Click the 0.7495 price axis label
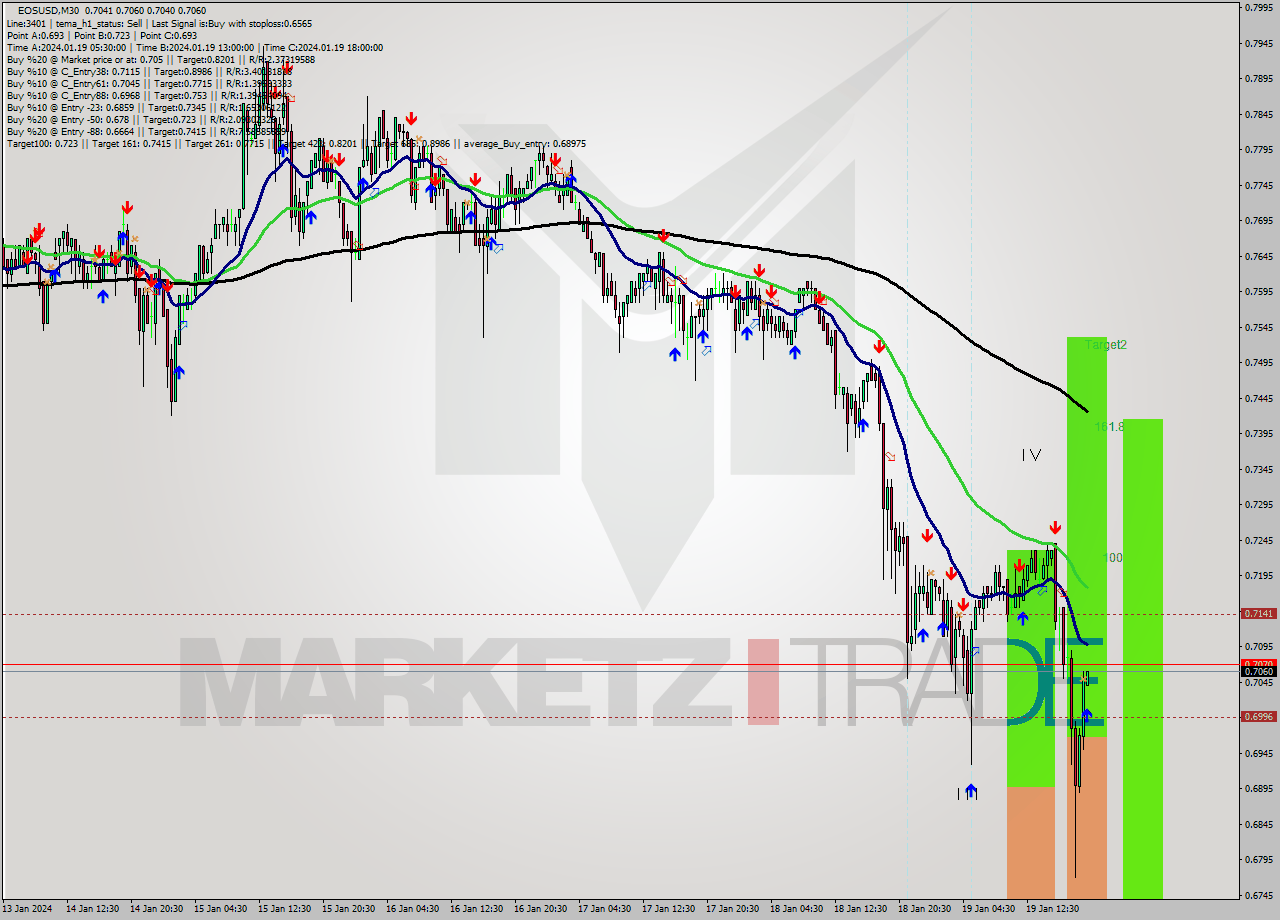This screenshot has width=1280, height=920. point(1257,363)
